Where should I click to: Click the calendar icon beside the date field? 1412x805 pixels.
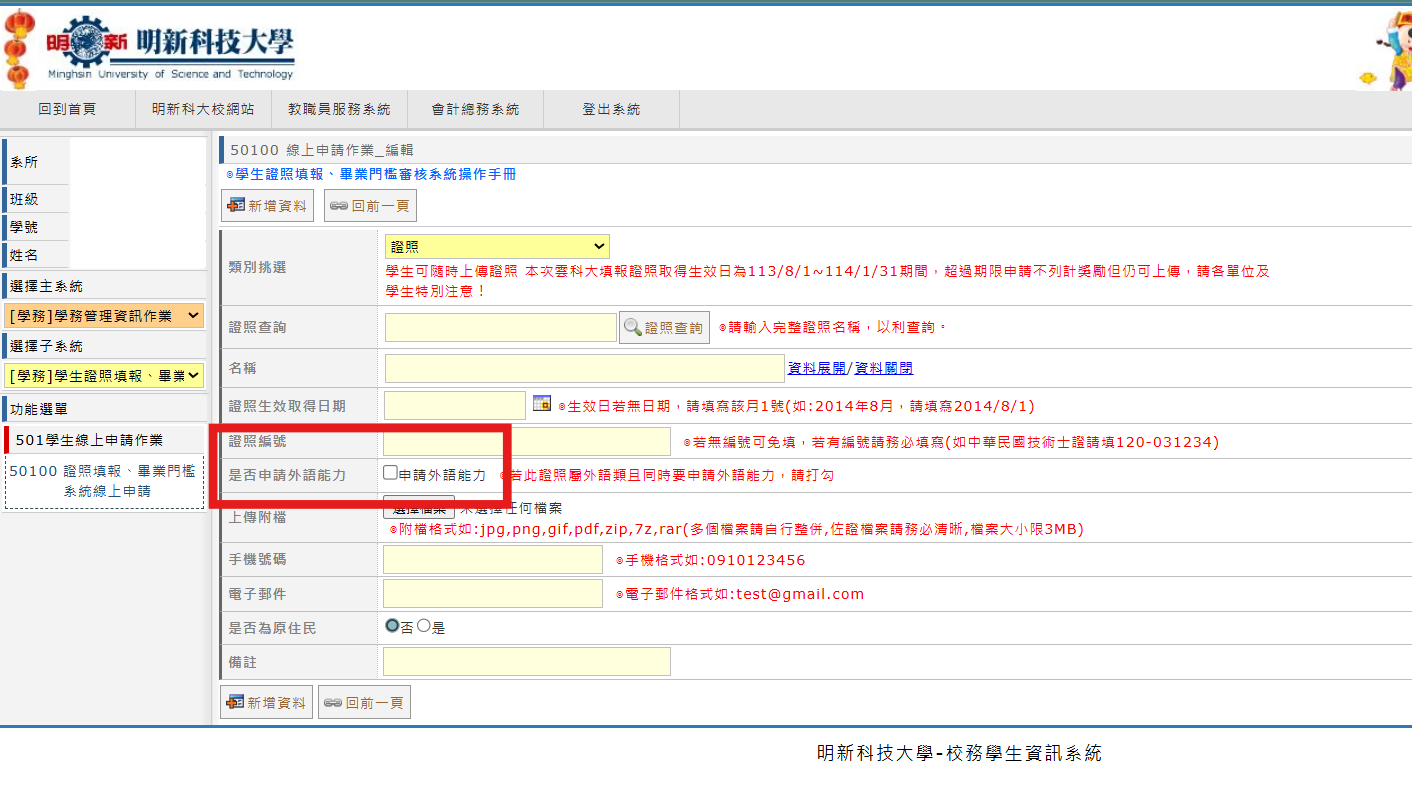coord(542,403)
